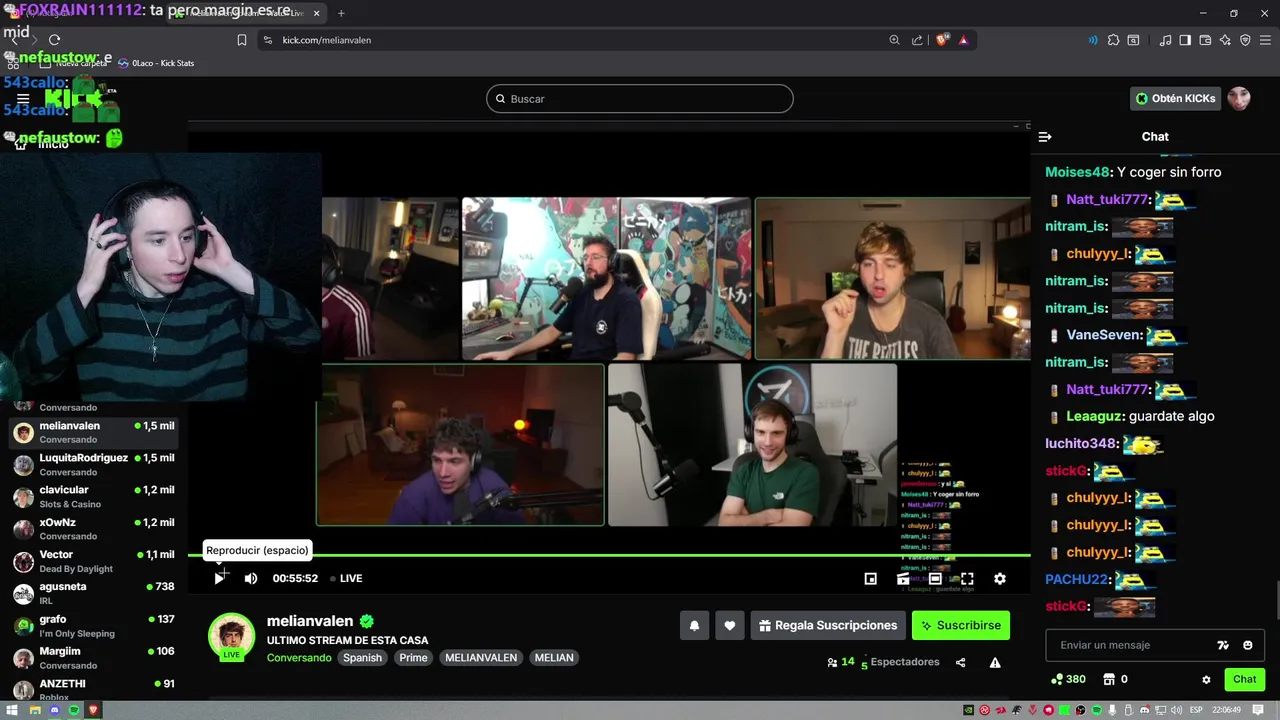This screenshot has width=1280, height=720.
Task: Click in the Buscar search field
Action: (x=640, y=99)
